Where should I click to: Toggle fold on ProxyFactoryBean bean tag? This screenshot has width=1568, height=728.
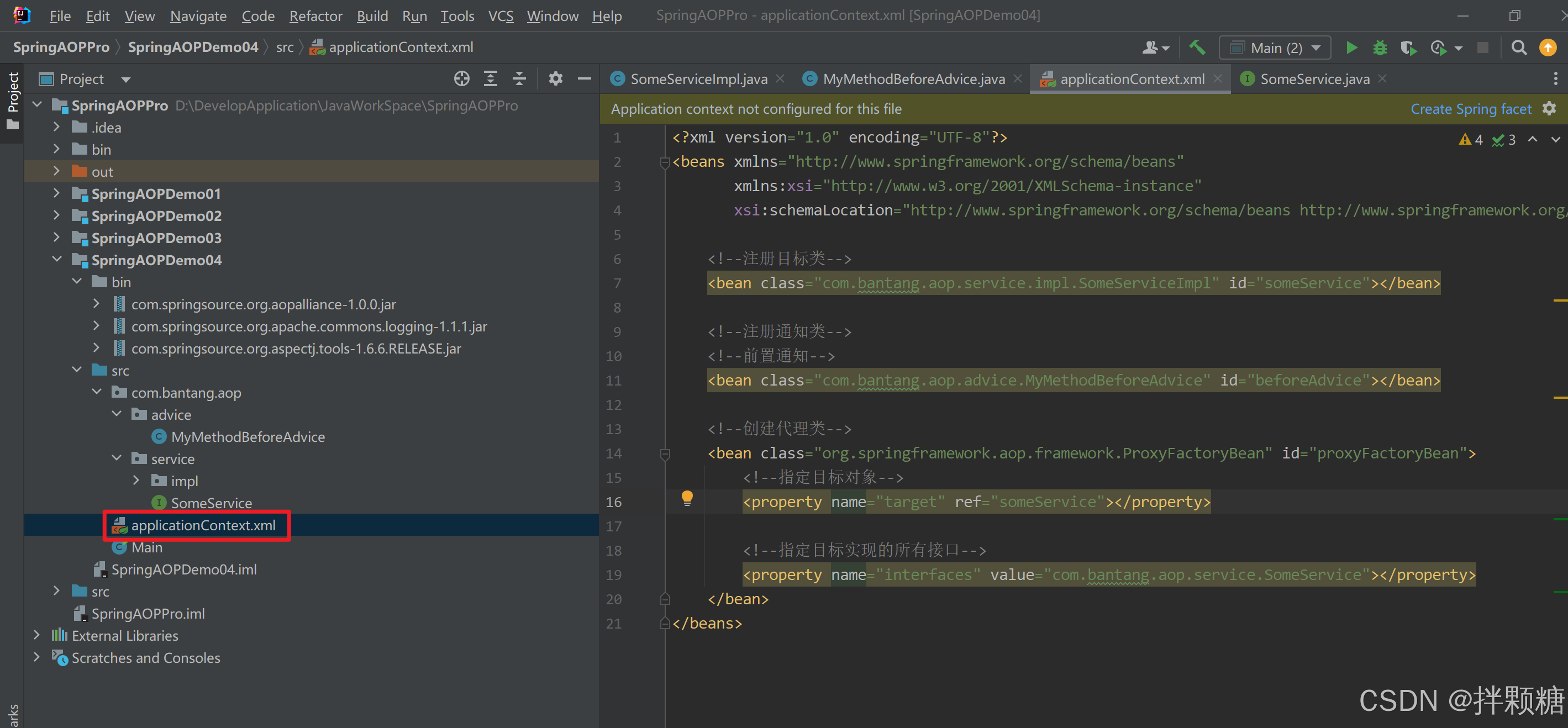(x=665, y=453)
